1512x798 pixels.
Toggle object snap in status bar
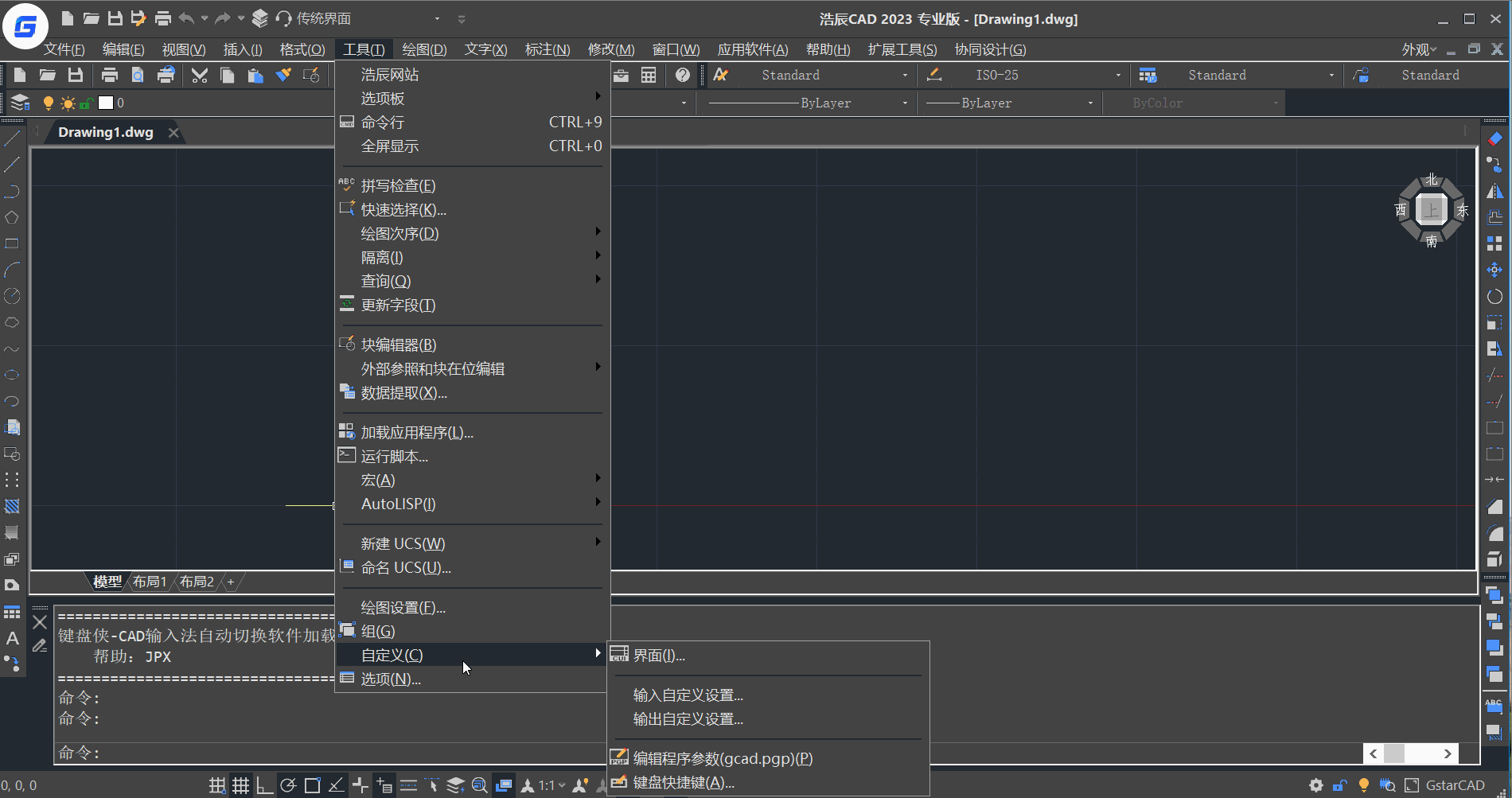[x=312, y=785]
